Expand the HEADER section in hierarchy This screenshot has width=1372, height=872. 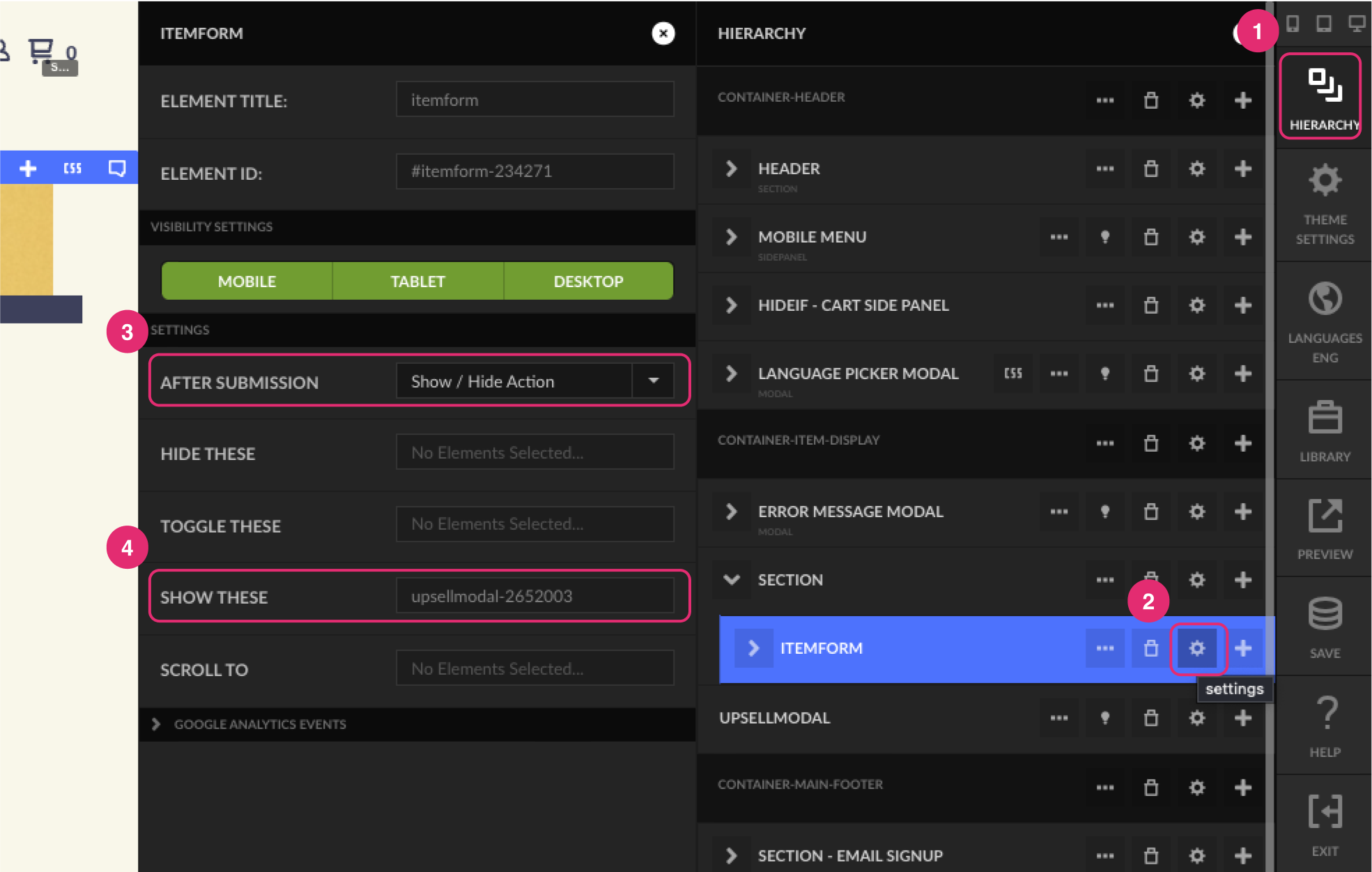tap(731, 169)
